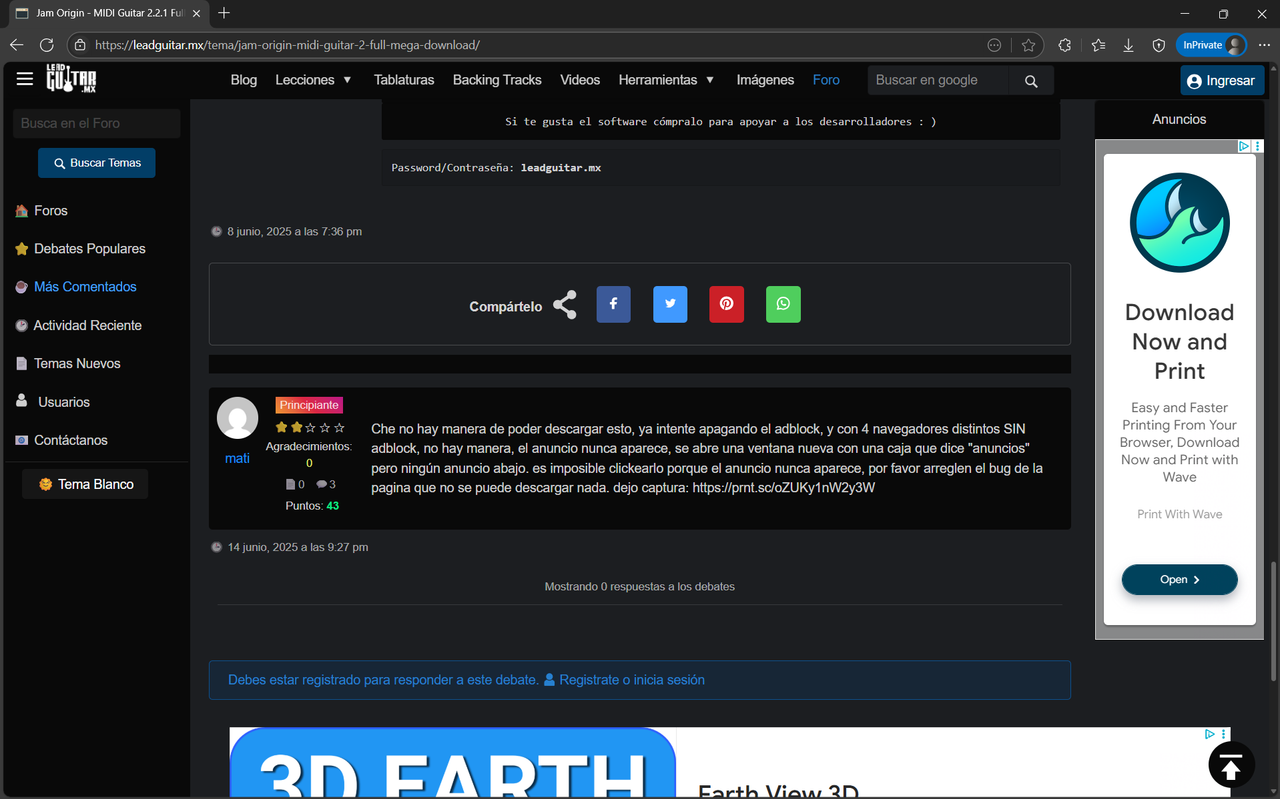The image size is (1280, 799).
Task: Open the InPrivate profile button
Action: click(1212, 45)
